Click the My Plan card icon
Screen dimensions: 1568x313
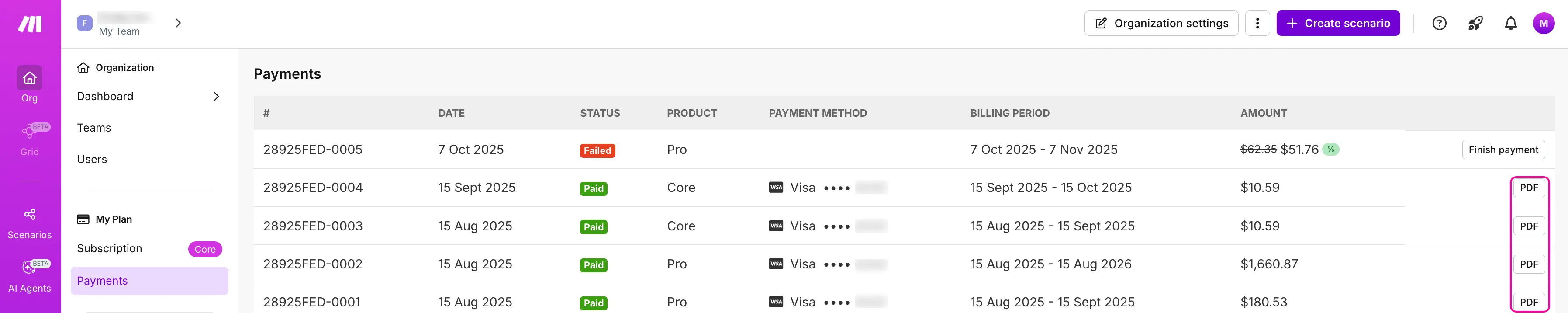click(x=83, y=219)
